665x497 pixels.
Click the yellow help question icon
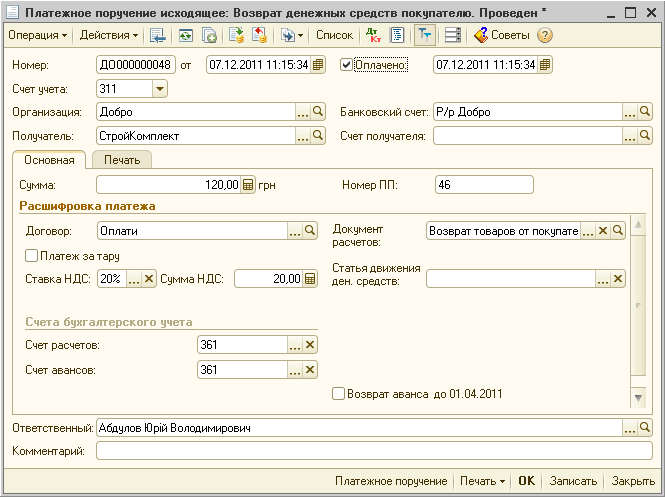click(545, 35)
